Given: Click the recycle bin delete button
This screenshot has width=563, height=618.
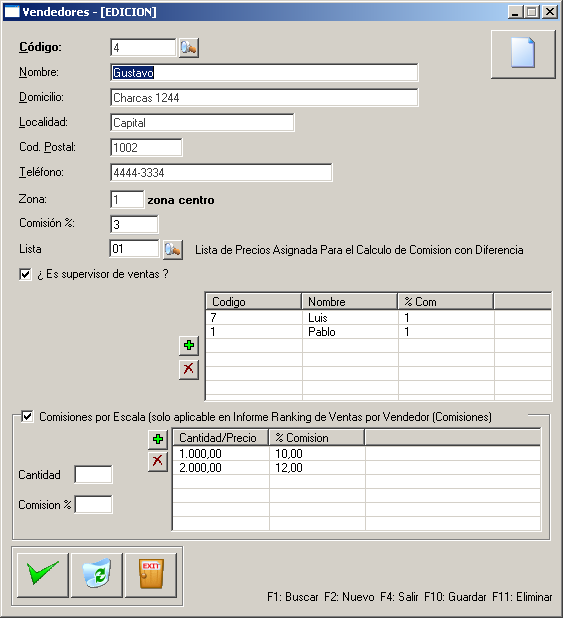Looking at the screenshot, I should point(97,575).
